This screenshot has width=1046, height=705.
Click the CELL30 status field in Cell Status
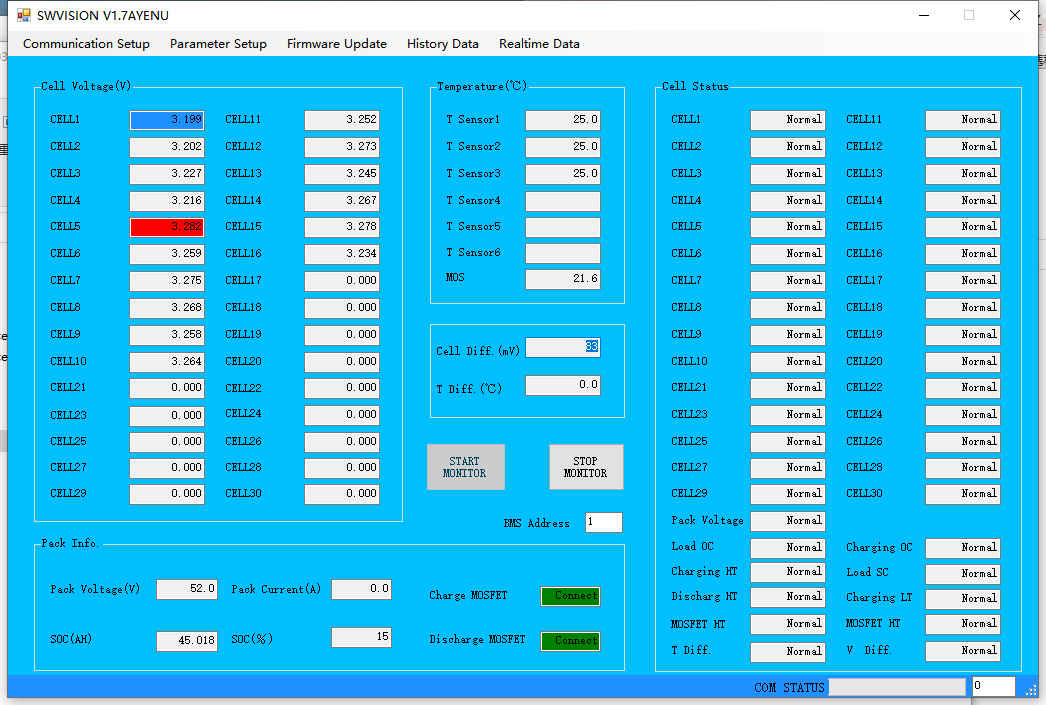tap(963, 494)
